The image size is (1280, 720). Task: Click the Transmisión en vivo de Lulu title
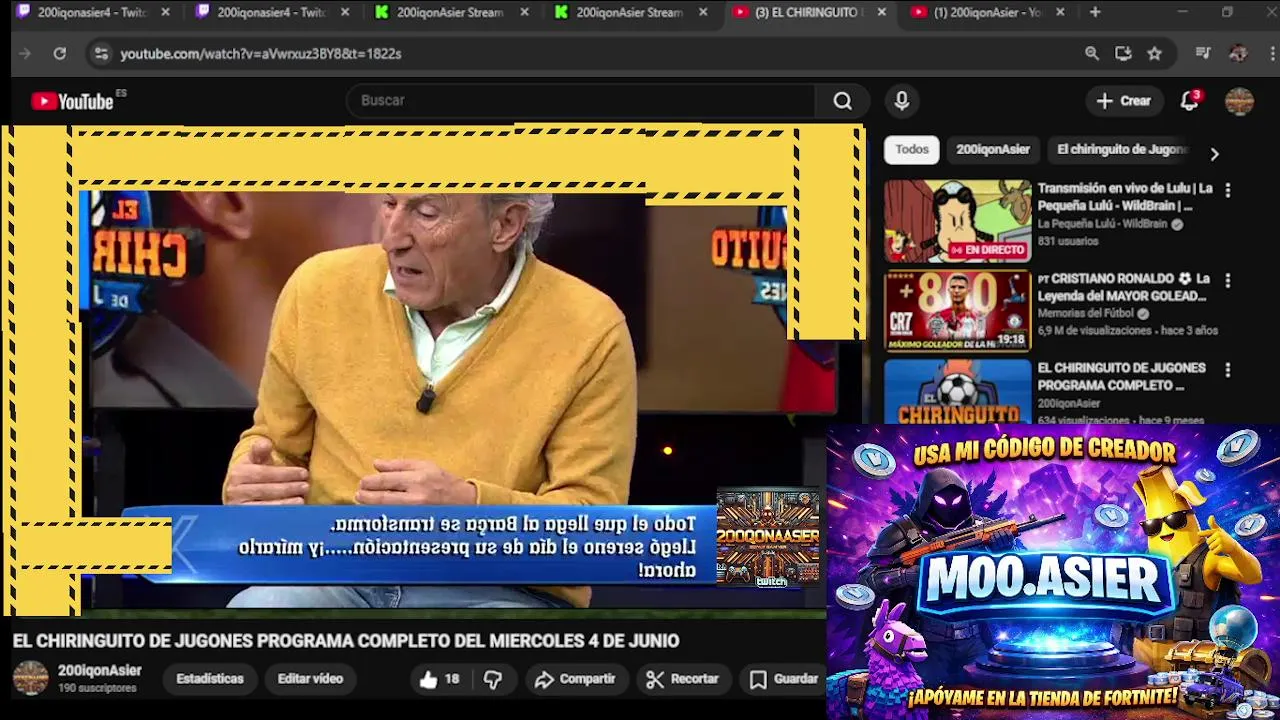pyautogui.click(x=1125, y=197)
